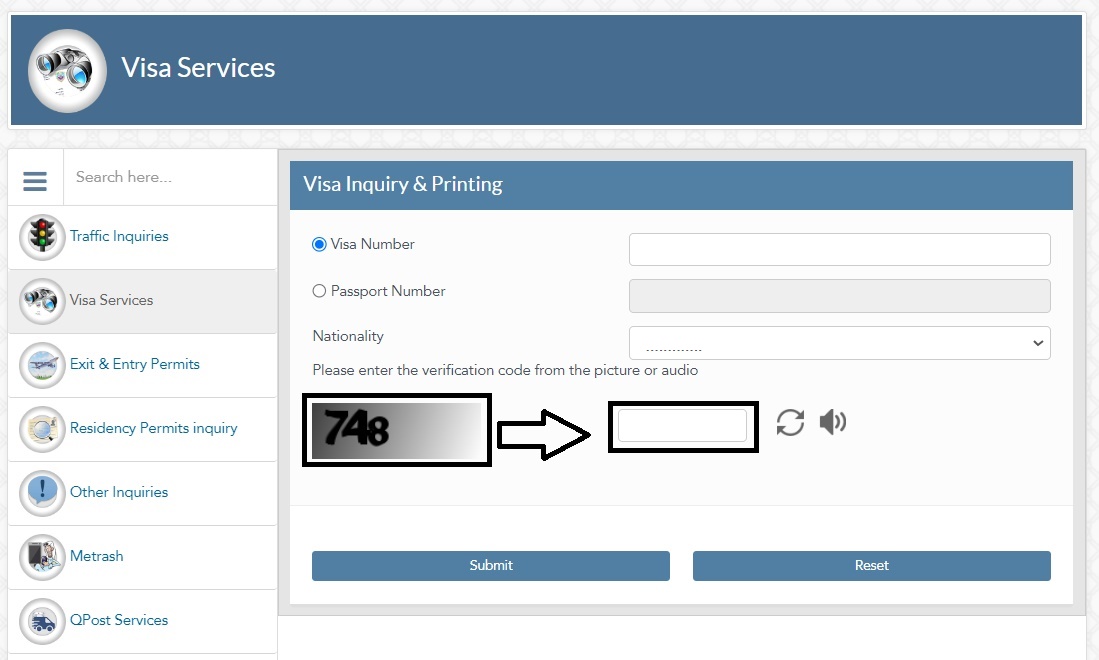Click the sidebar Search here field
The image size is (1099, 660).
tap(168, 177)
